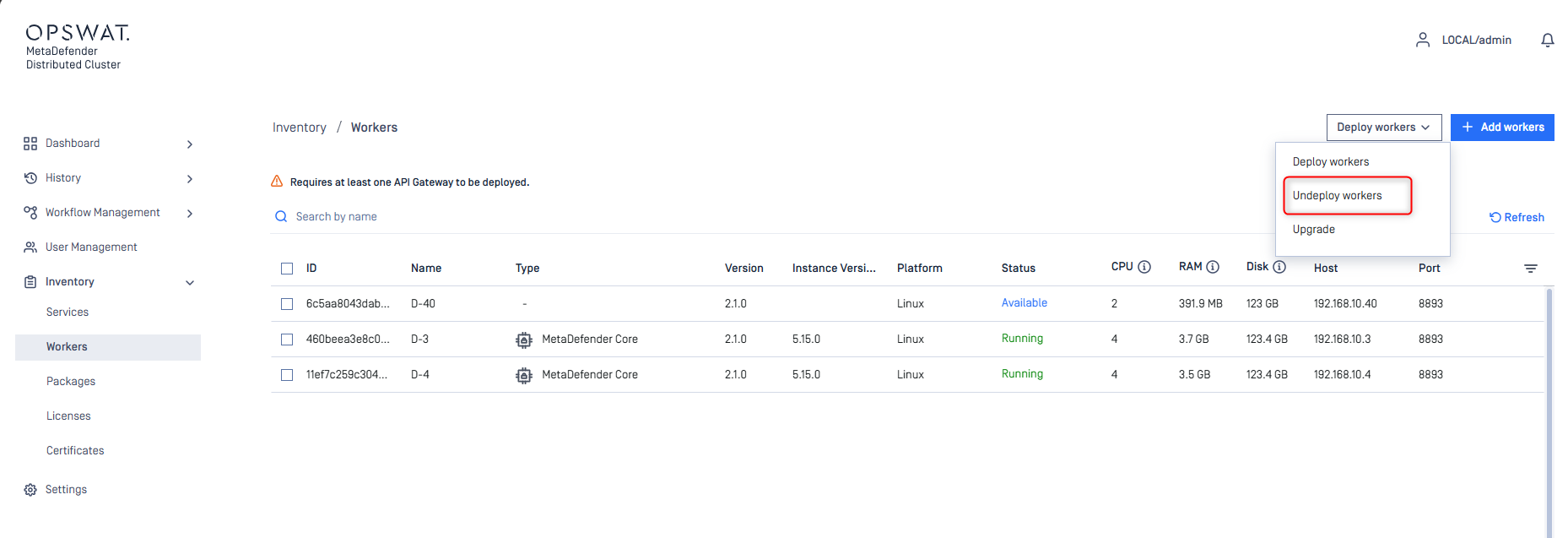Image resolution: width=1568 pixels, height=538 pixels.
Task: Open Licenses in the sidebar
Action: 68,416
